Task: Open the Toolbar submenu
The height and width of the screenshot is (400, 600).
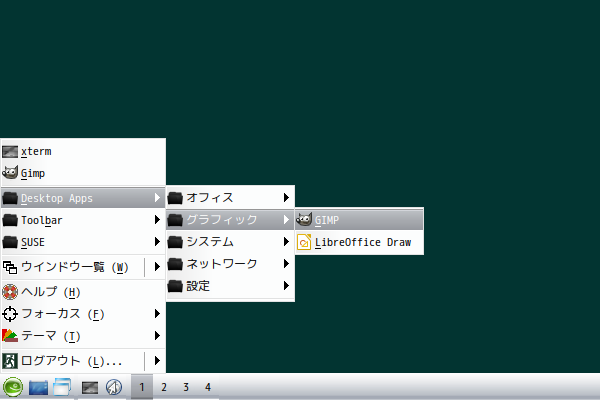Action: pyautogui.click(x=83, y=220)
